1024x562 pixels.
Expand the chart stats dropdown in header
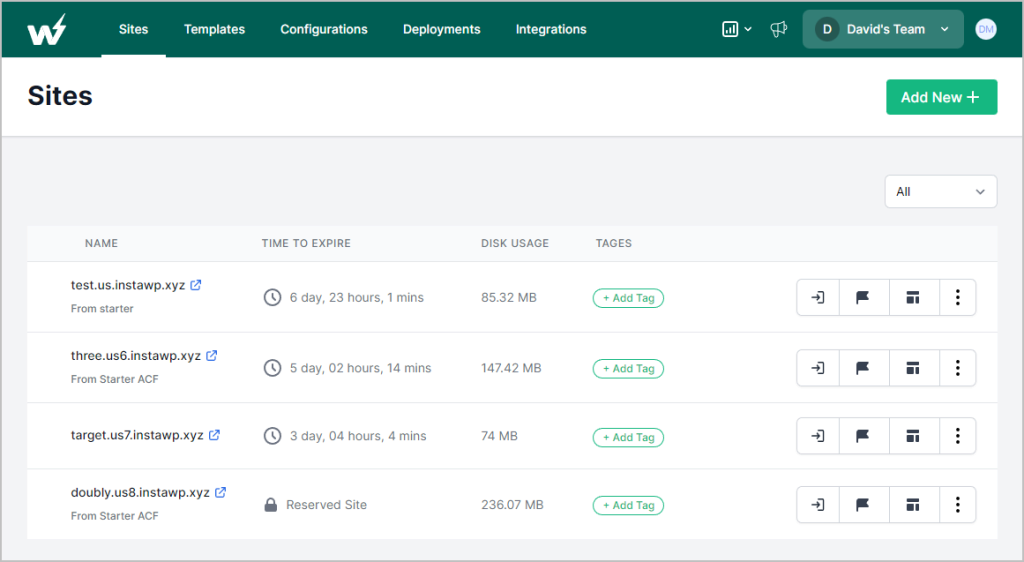click(x=736, y=30)
